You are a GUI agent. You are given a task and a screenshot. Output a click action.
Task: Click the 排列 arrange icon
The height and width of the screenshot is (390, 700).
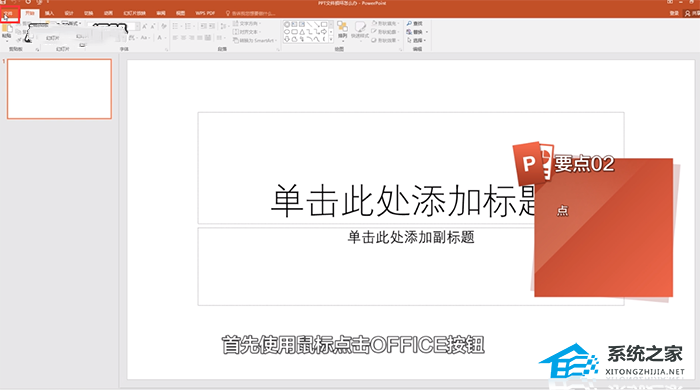click(x=342, y=30)
